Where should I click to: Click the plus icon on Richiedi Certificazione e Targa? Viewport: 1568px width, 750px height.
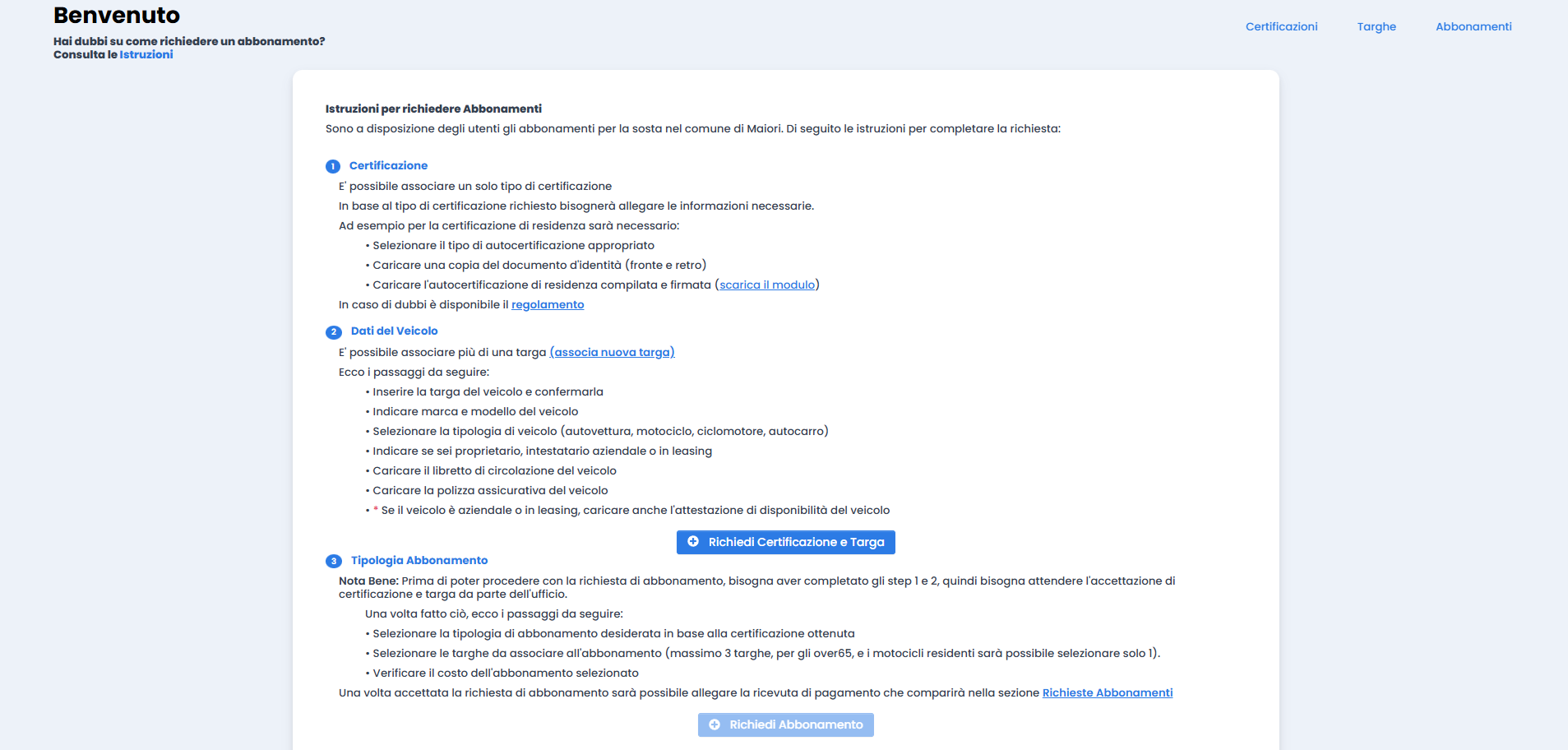click(693, 542)
